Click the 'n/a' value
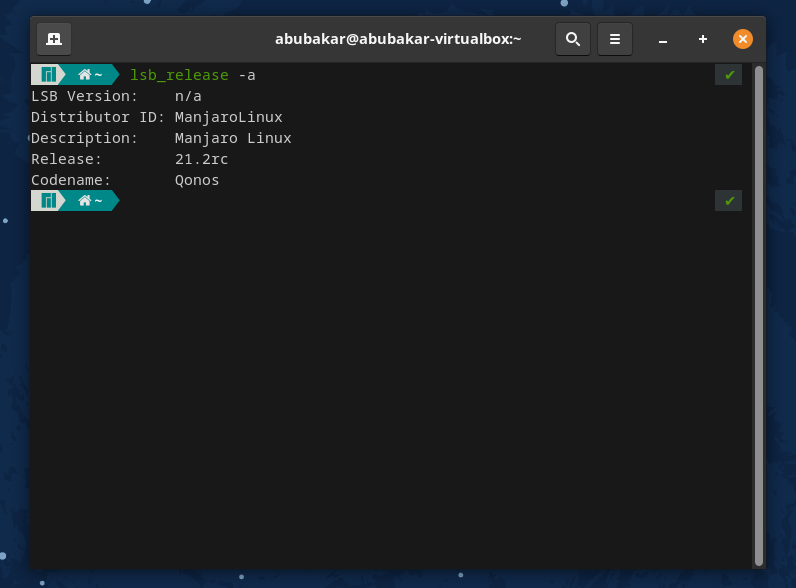The height and width of the screenshot is (588, 796). [x=188, y=96]
